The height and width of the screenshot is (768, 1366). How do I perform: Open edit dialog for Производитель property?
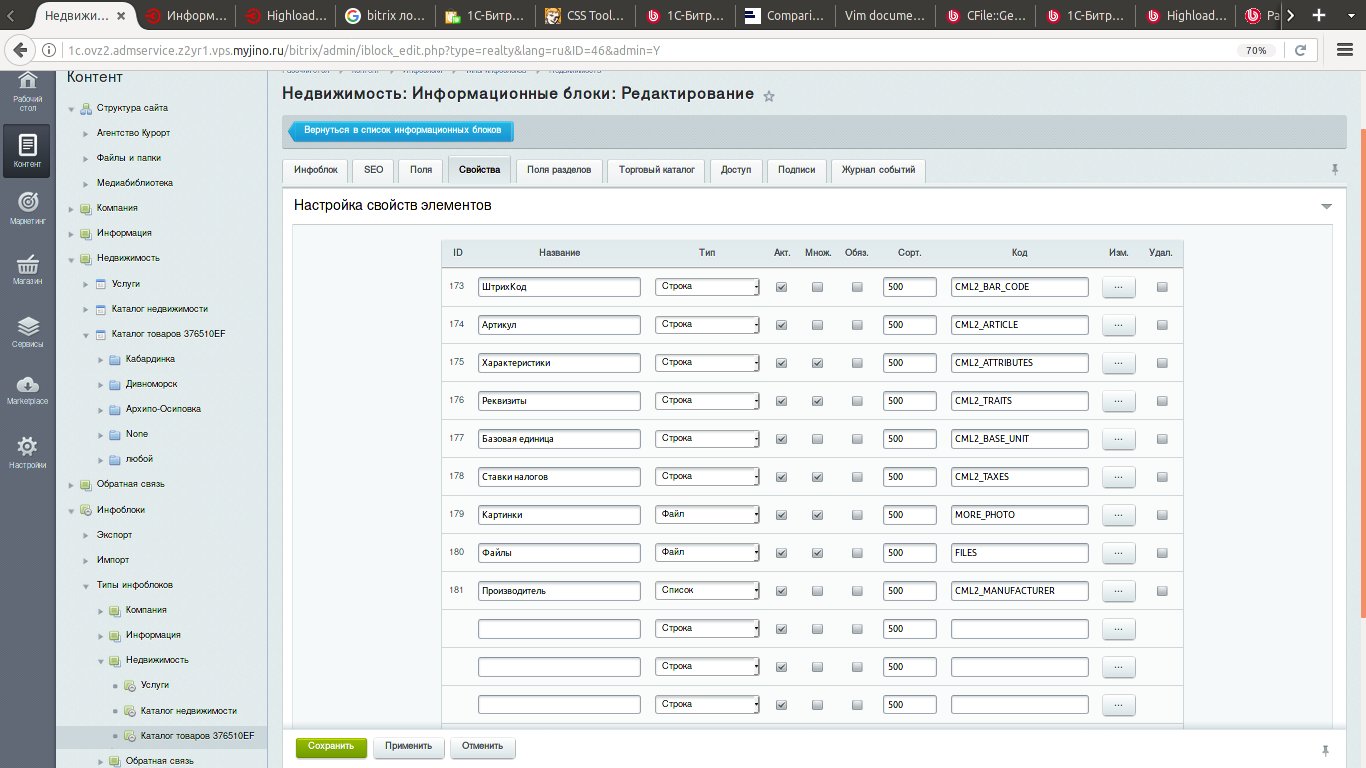pyautogui.click(x=1118, y=591)
